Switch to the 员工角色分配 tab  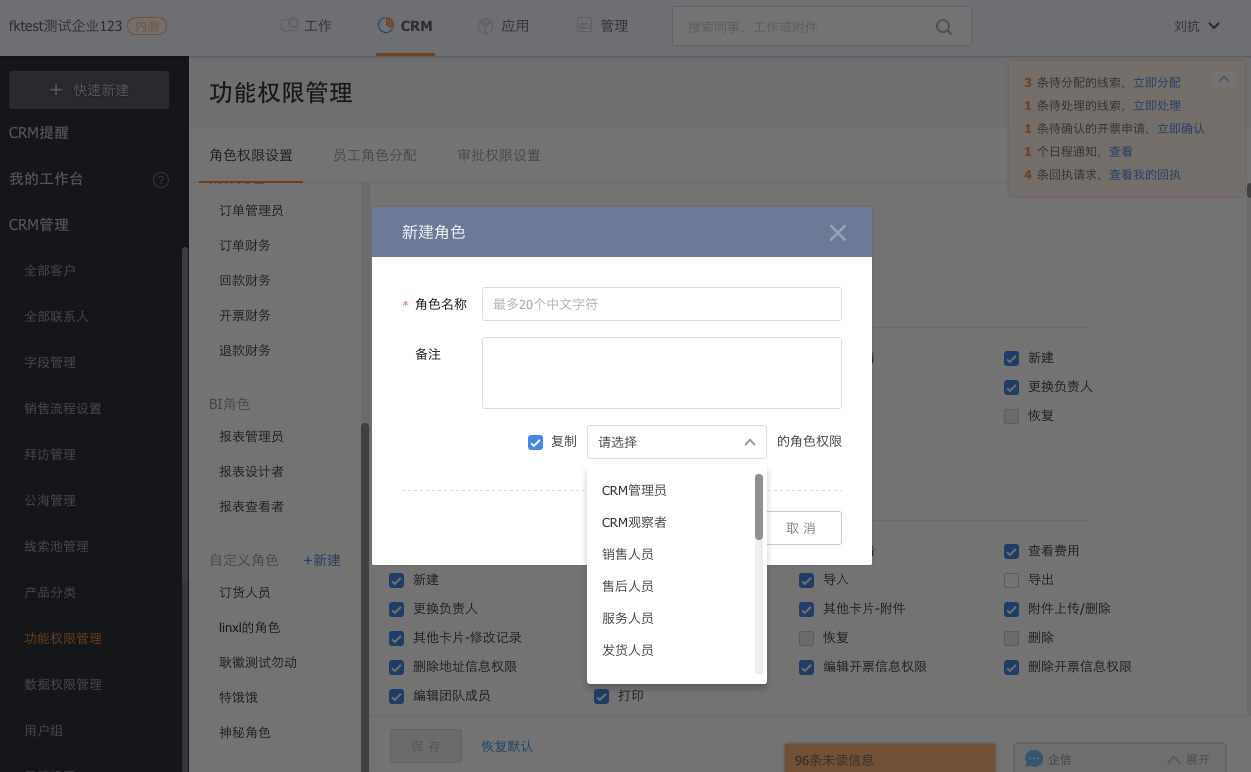pos(374,155)
